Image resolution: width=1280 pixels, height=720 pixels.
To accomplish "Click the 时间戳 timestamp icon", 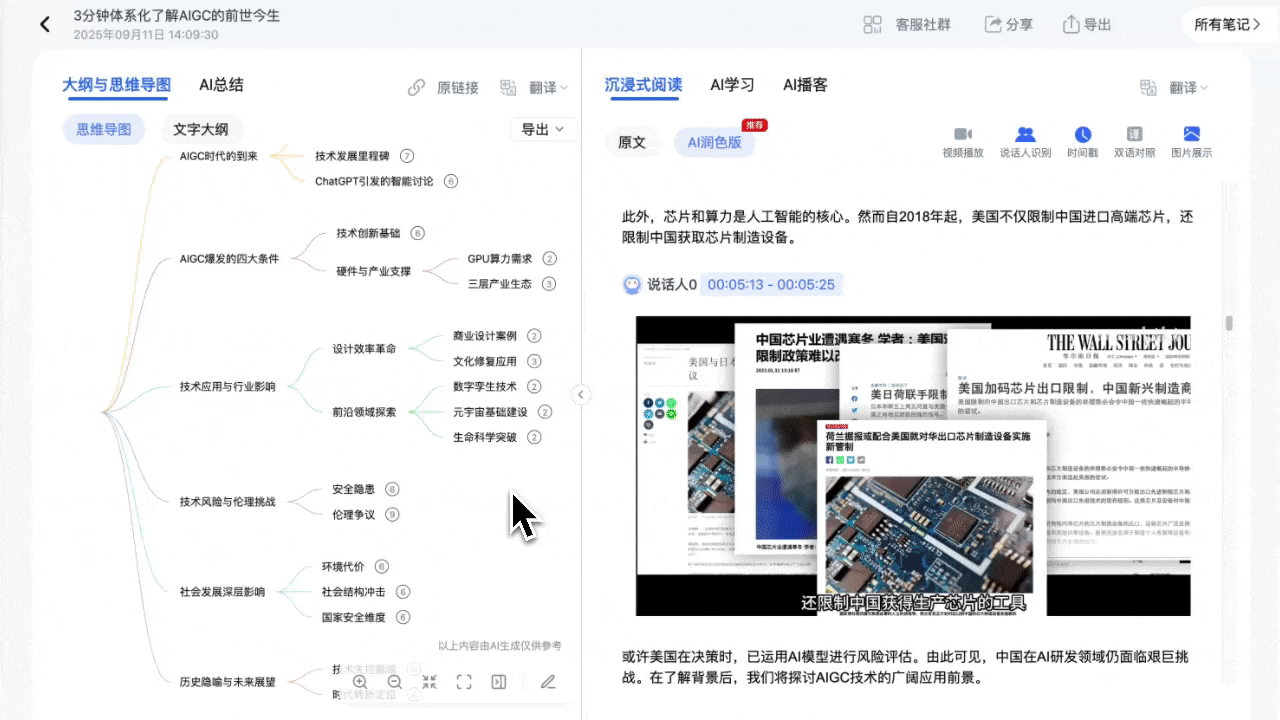I will (1082, 142).
